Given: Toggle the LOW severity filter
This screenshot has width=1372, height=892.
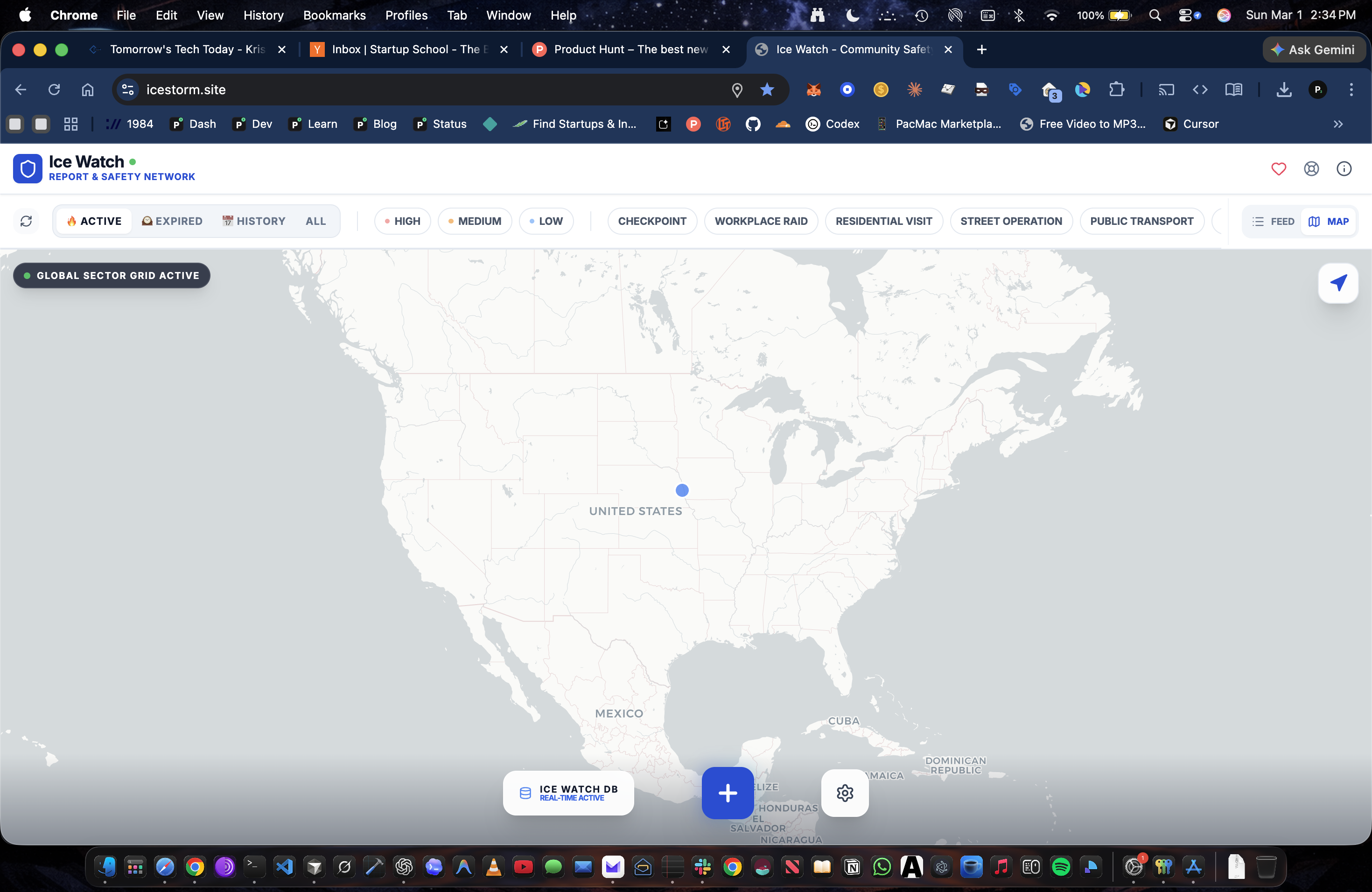Looking at the screenshot, I should pos(546,221).
